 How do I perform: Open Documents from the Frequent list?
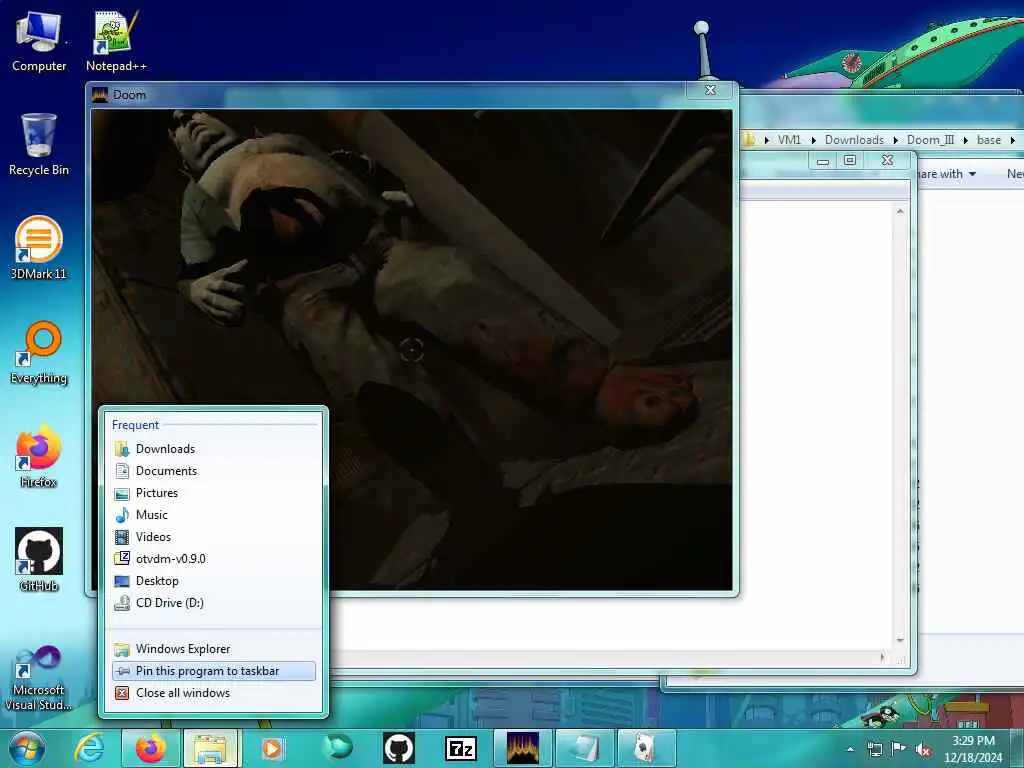click(x=214, y=471)
